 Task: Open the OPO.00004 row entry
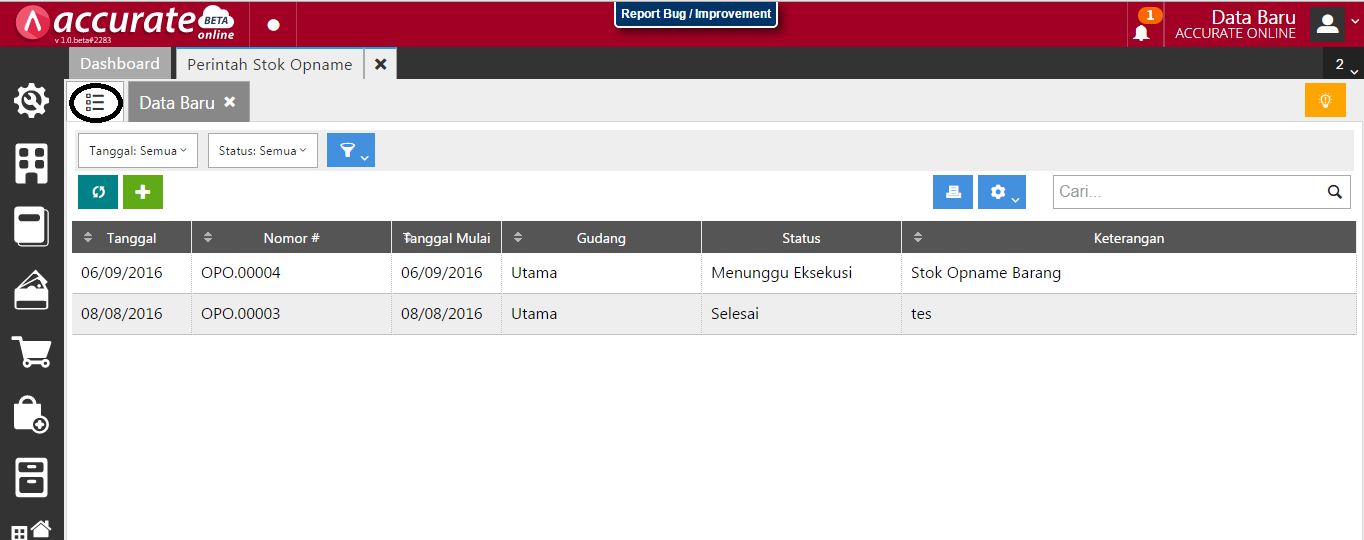pos(240,273)
